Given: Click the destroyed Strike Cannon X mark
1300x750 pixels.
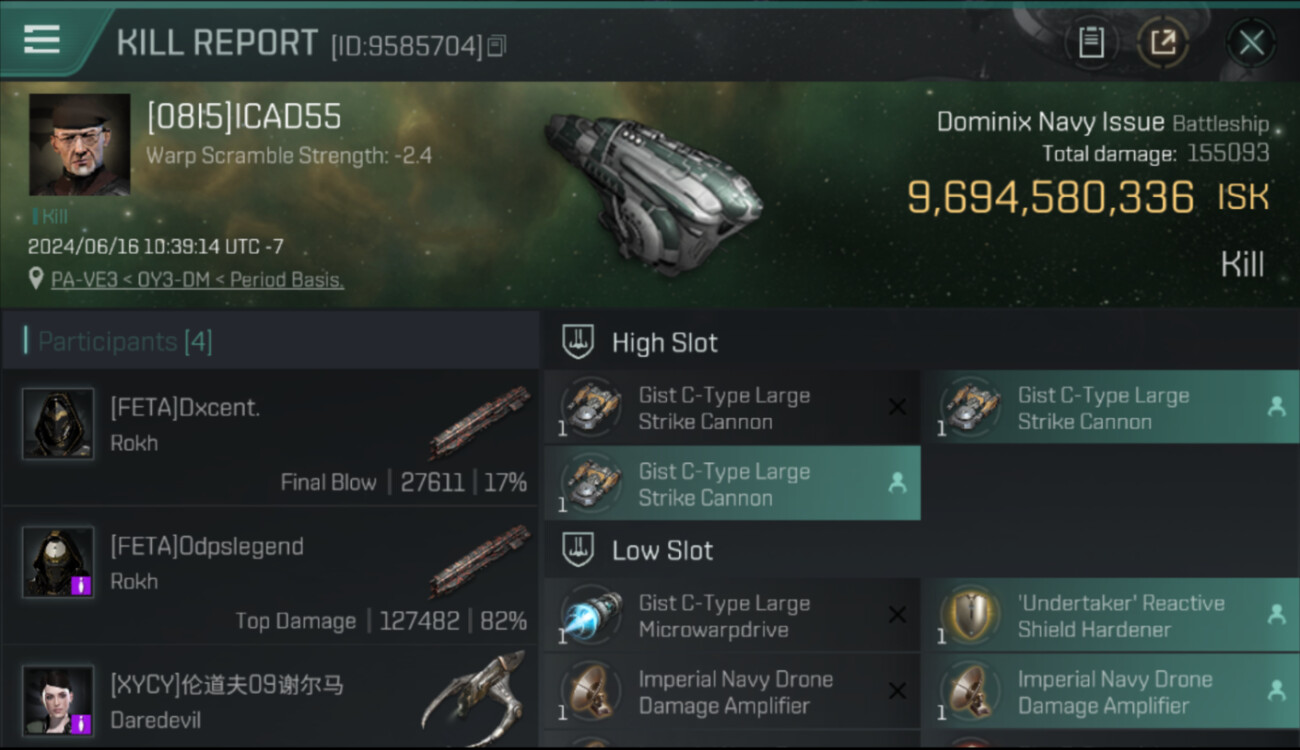Looking at the screenshot, I should click(x=897, y=407).
